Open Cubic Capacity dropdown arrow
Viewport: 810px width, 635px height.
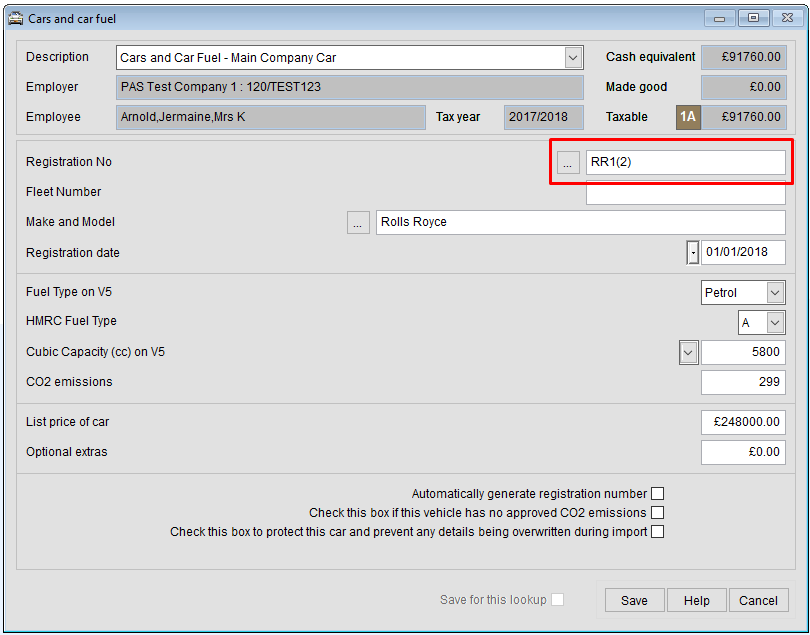(688, 353)
